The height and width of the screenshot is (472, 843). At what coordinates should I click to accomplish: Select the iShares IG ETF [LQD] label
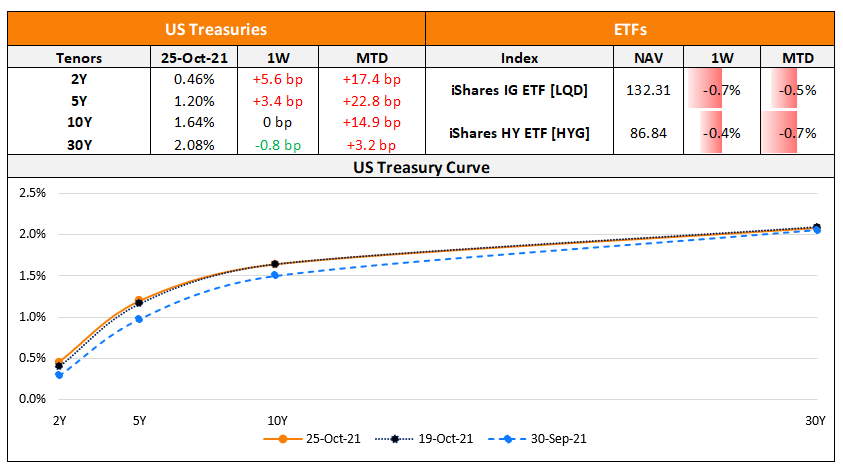(x=518, y=90)
